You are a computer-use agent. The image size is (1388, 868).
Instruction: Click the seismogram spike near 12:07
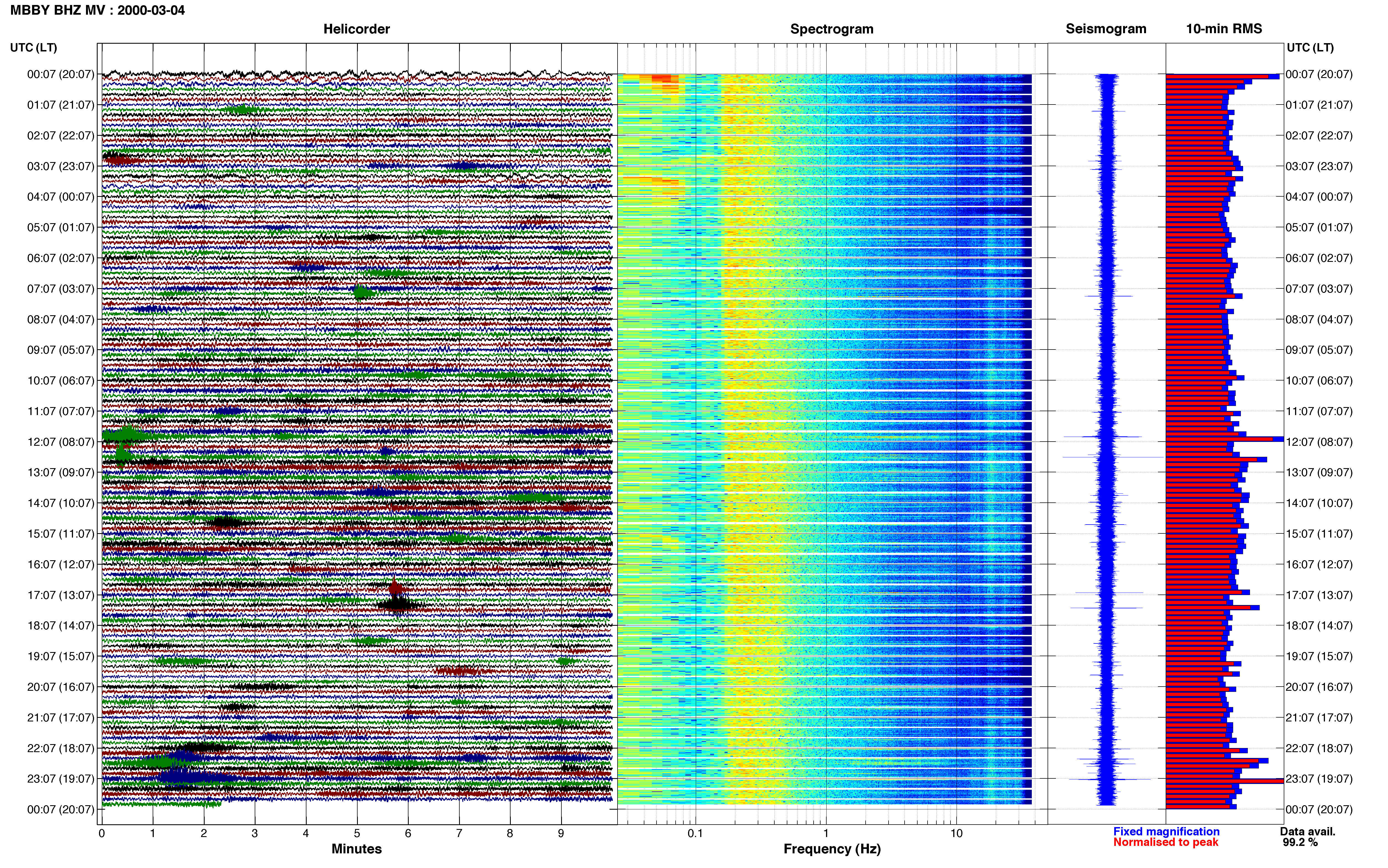1102,437
